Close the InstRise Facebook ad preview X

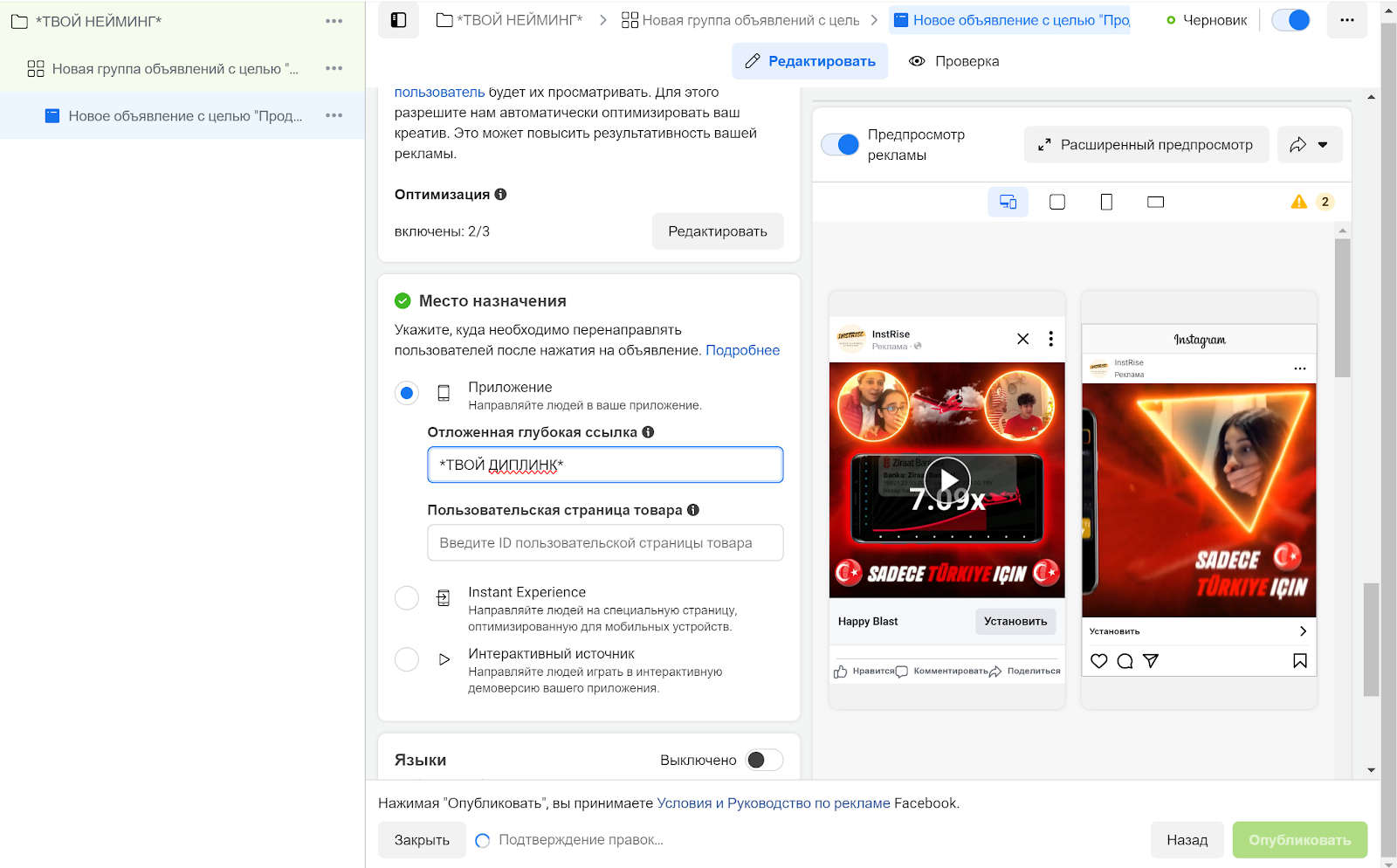[1023, 339]
